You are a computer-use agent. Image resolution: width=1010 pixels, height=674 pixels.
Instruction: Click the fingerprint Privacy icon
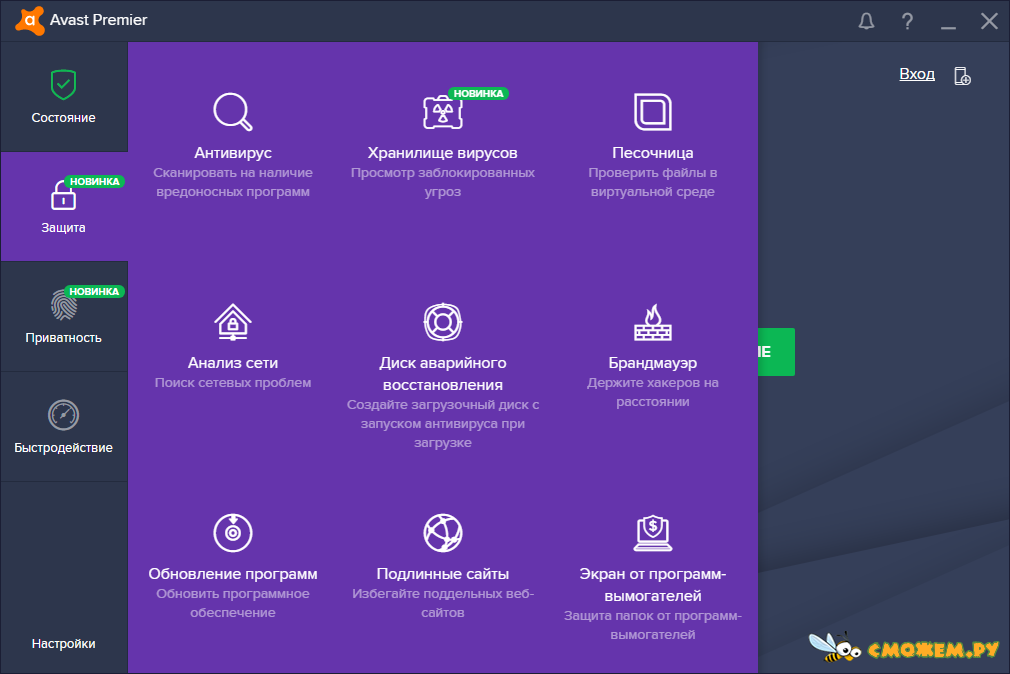(63, 305)
